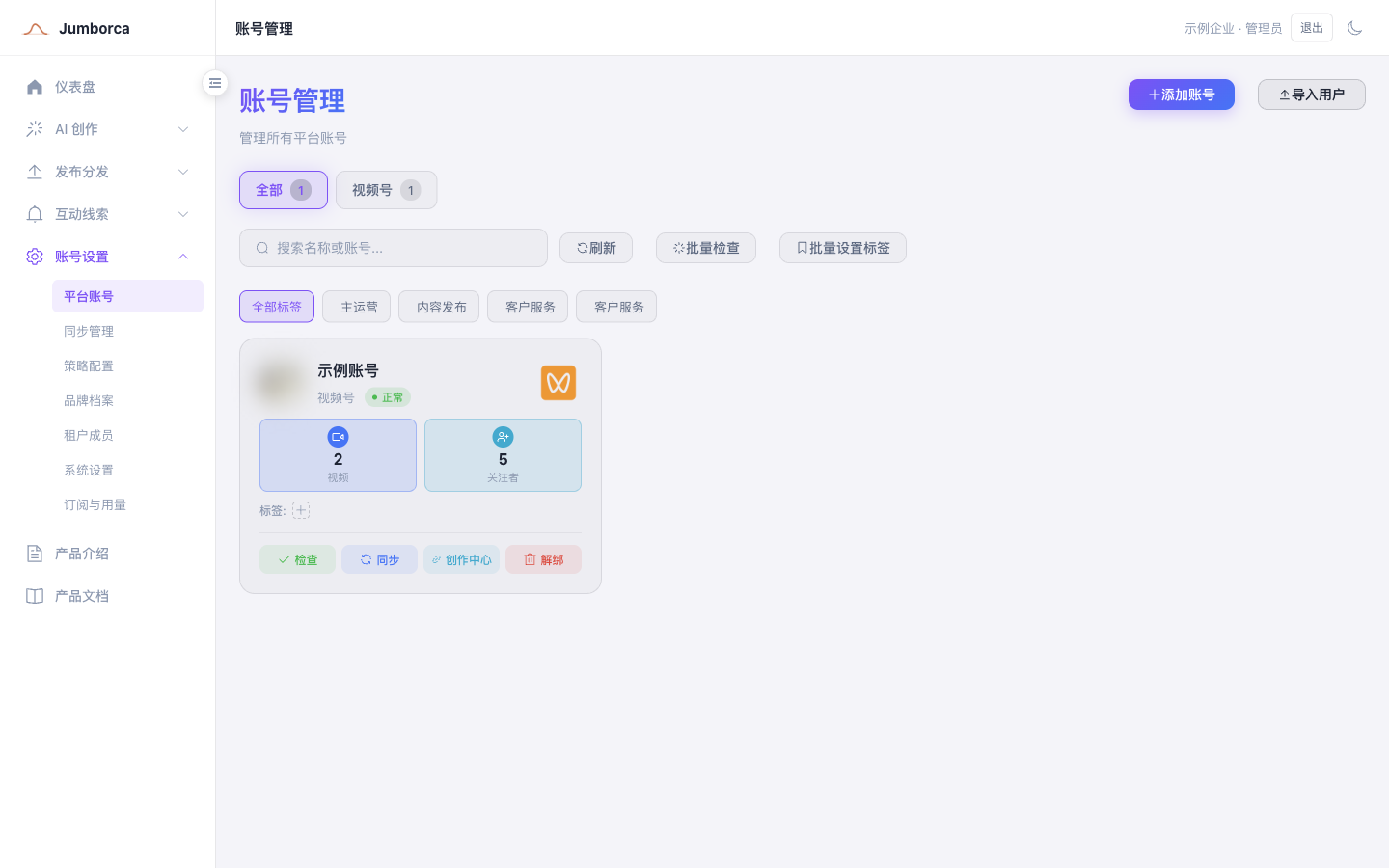Open 创作中心 link on the account card
The width and height of the screenshot is (1389, 868).
461,559
